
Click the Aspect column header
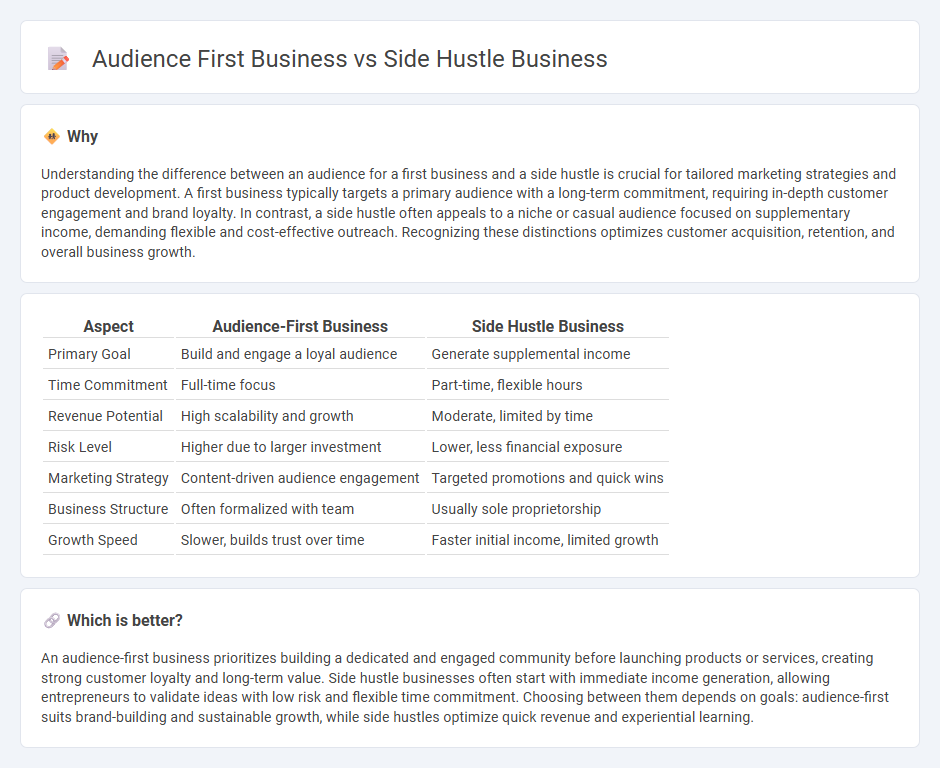coord(109,326)
